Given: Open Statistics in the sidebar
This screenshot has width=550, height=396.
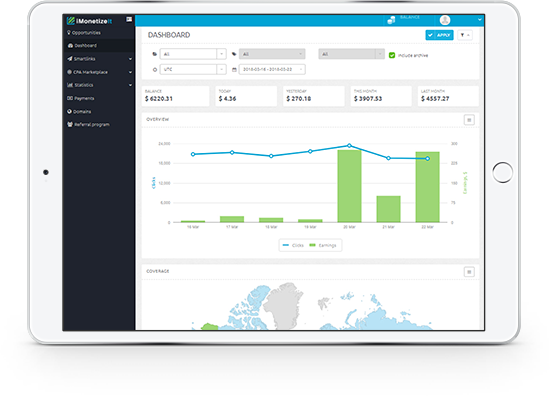Looking at the screenshot, I should click(99, 85).
